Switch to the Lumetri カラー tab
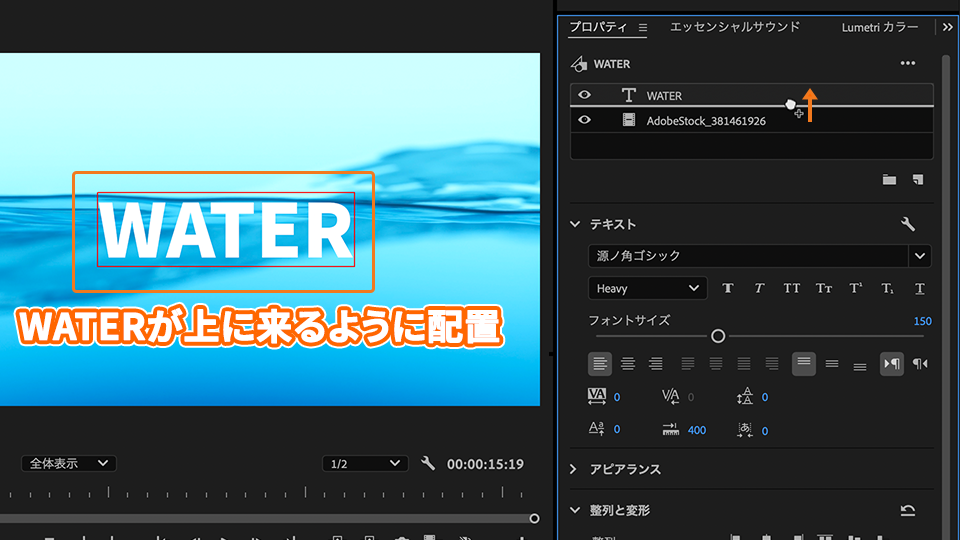The width and height of the screenshot is (960, 540). tap(880, 27)
